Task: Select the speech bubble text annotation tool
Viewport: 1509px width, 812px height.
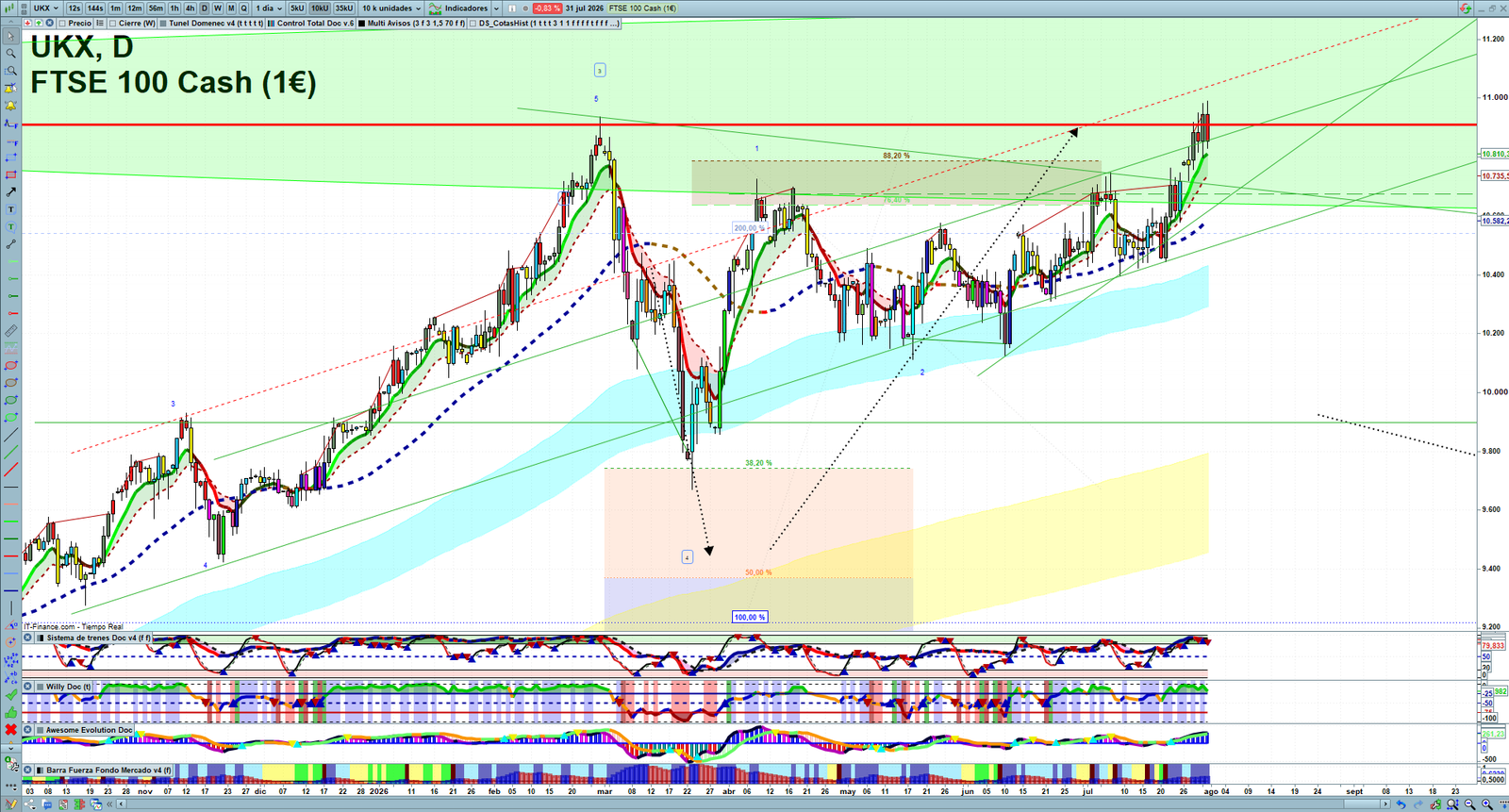Action: [x=11, y=227]
